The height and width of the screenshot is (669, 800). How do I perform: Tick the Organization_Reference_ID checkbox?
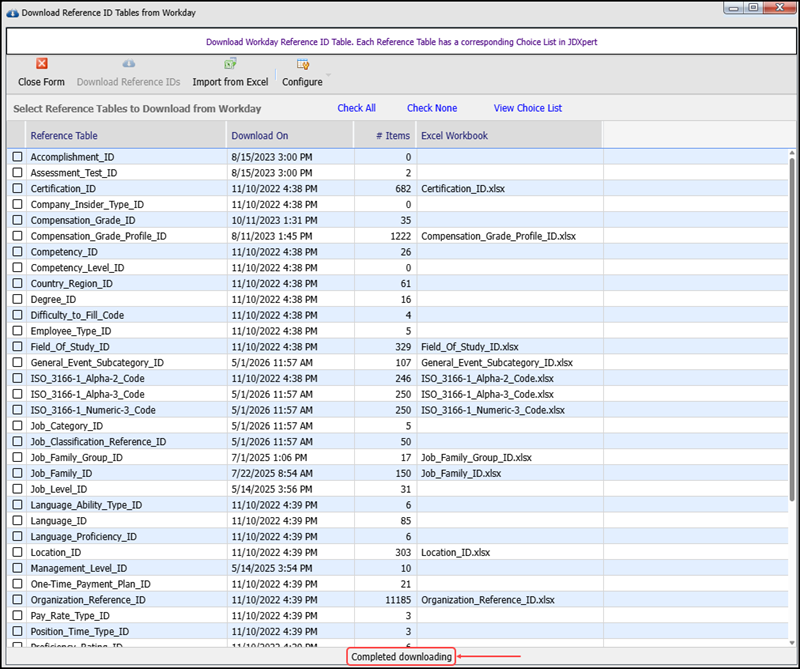17,600
